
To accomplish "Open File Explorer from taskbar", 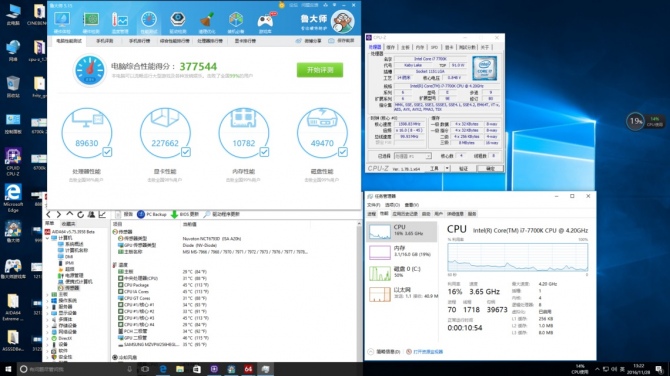I will [x=180, y=369].
